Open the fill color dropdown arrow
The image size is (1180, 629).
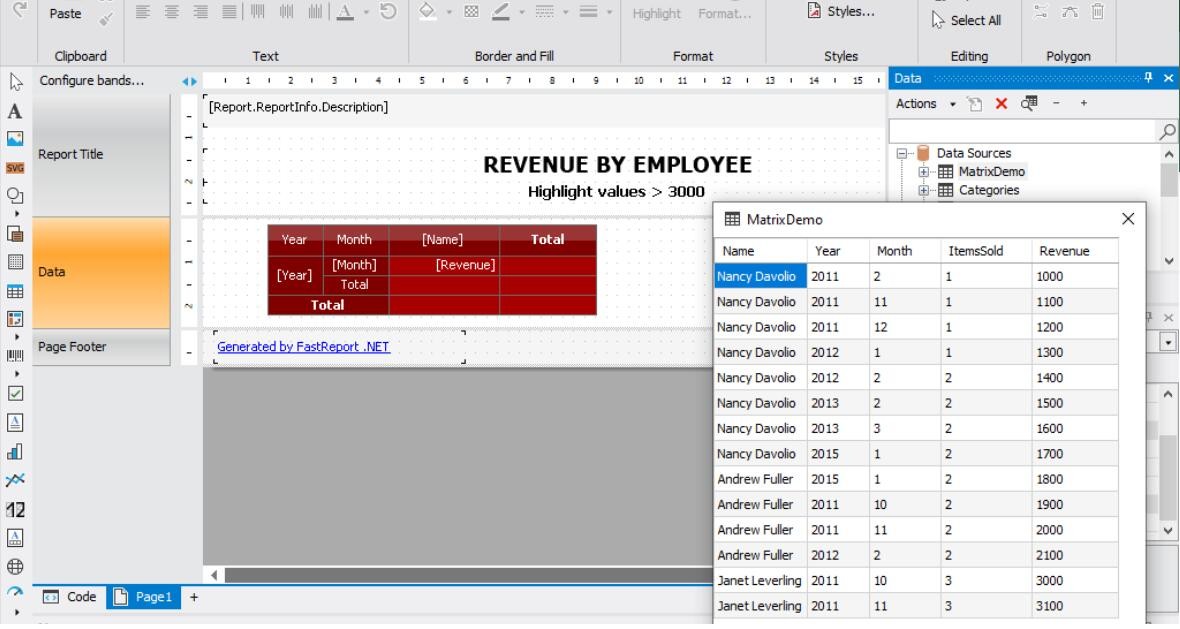click(449, 12)
